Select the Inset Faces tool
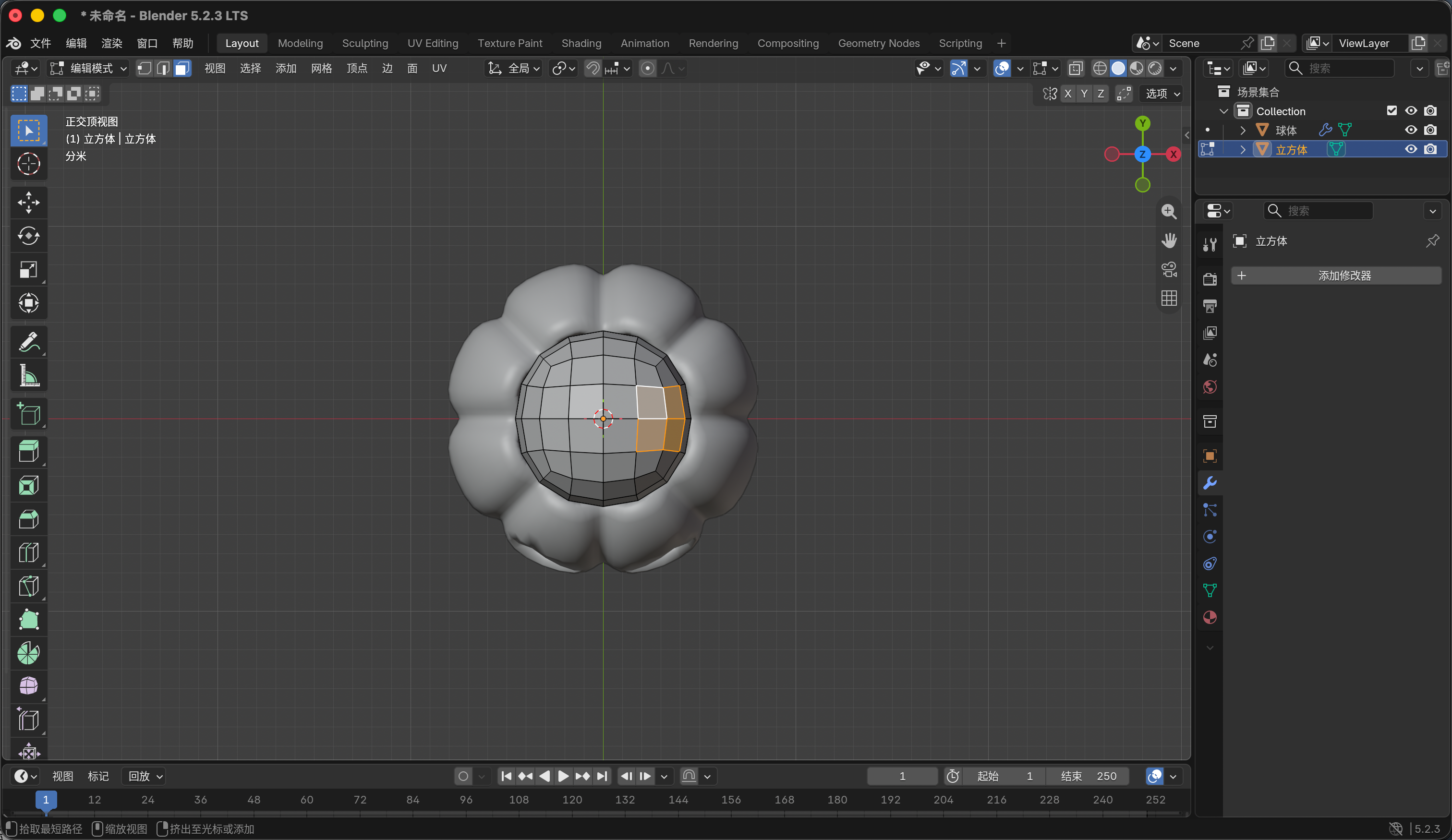Image resolution: width=1452 pixels, height=840 pixels. pyautogui.click(x=28, y=486)
